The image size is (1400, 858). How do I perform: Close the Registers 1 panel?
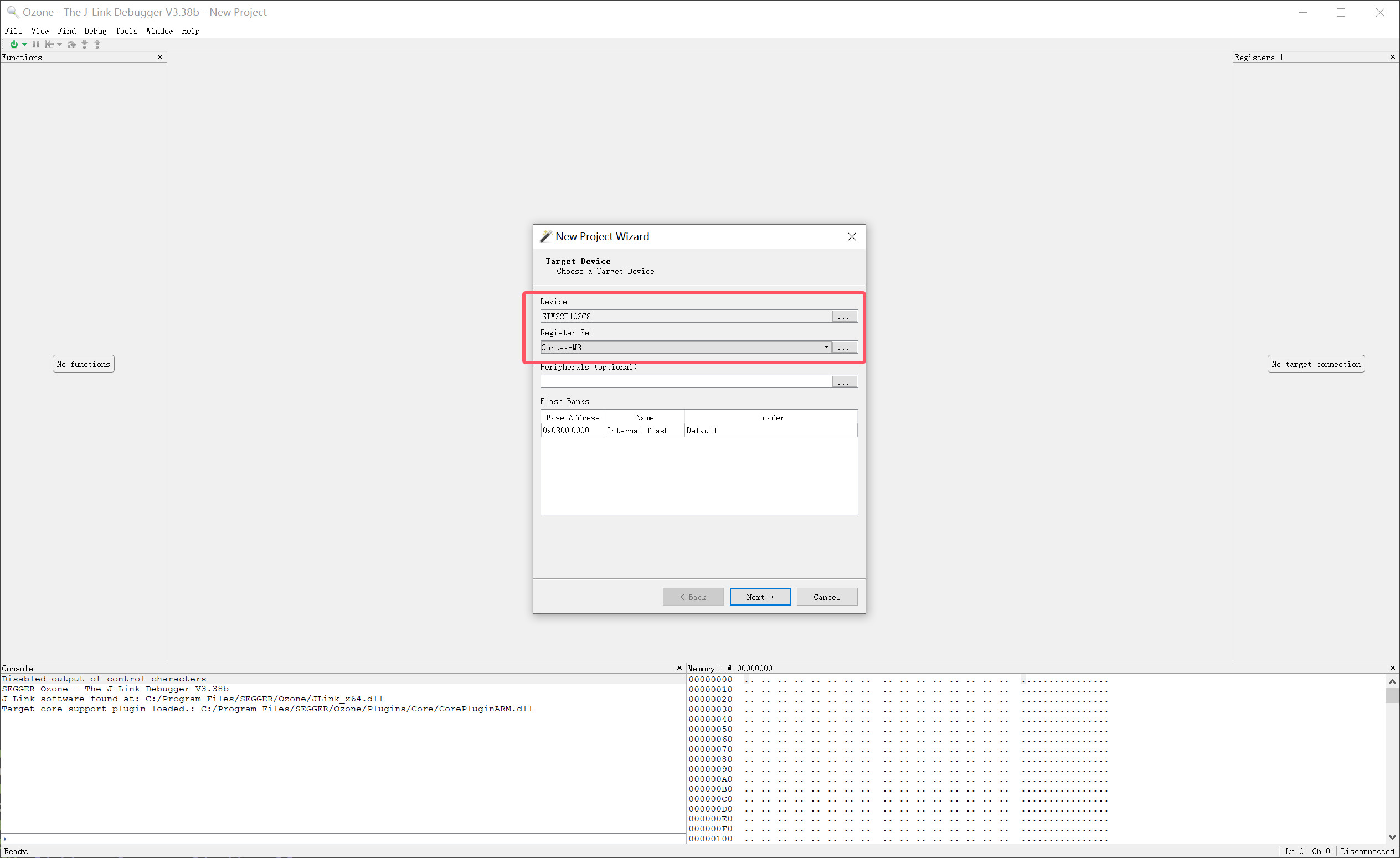point(1392,57)
